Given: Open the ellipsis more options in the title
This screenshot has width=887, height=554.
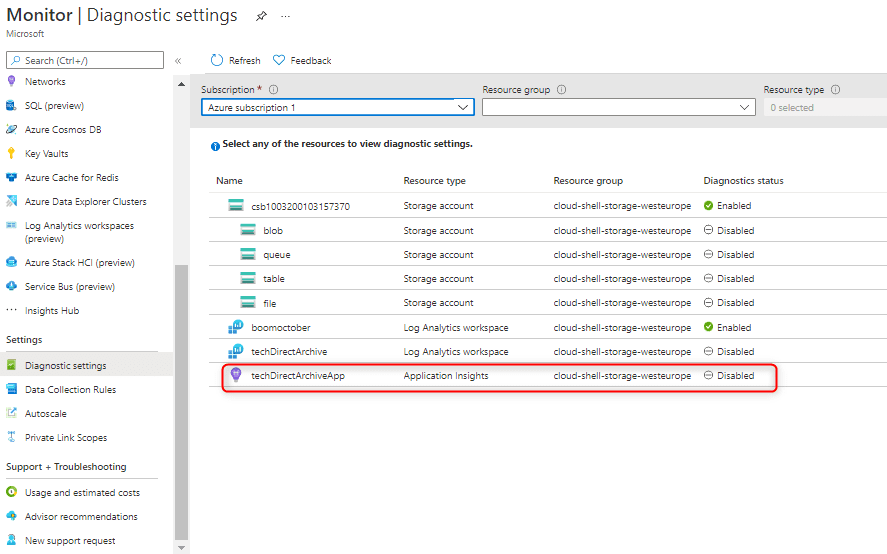Looking at the screenshot, I should pyautogui.click(x=286, y=16).
